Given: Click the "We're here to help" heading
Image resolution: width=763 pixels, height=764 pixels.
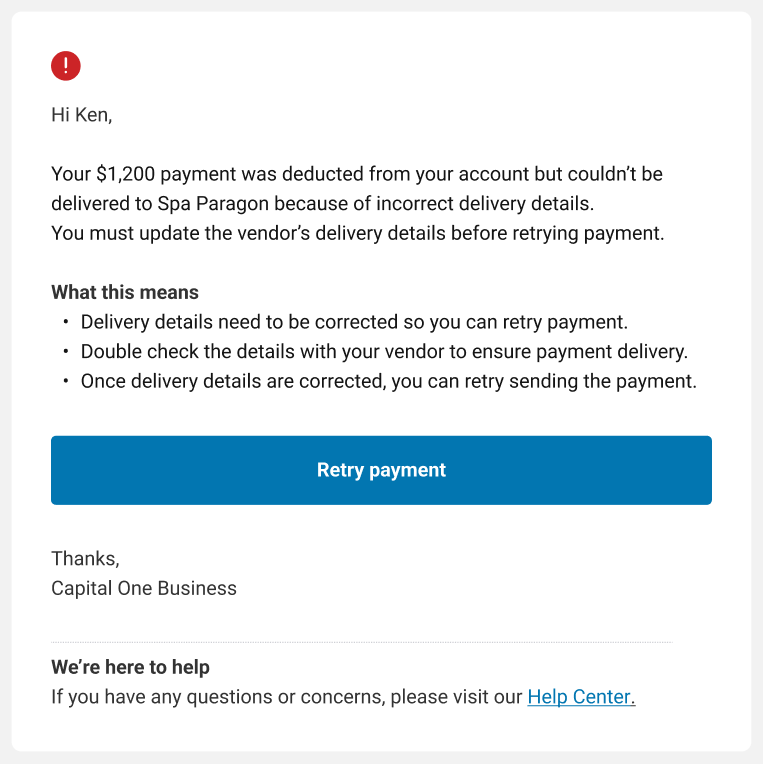Looking at the screenshot, I should 130,667.
